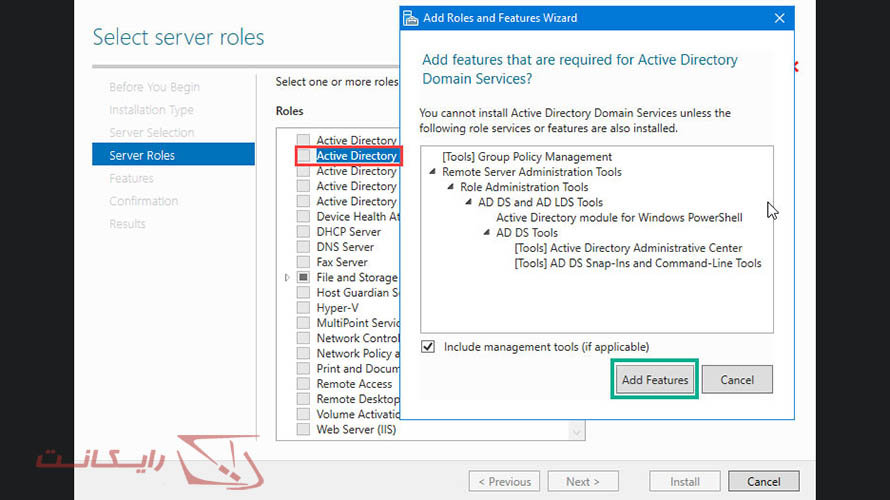Click the roles list scroll-down arrow

point(577,430)
